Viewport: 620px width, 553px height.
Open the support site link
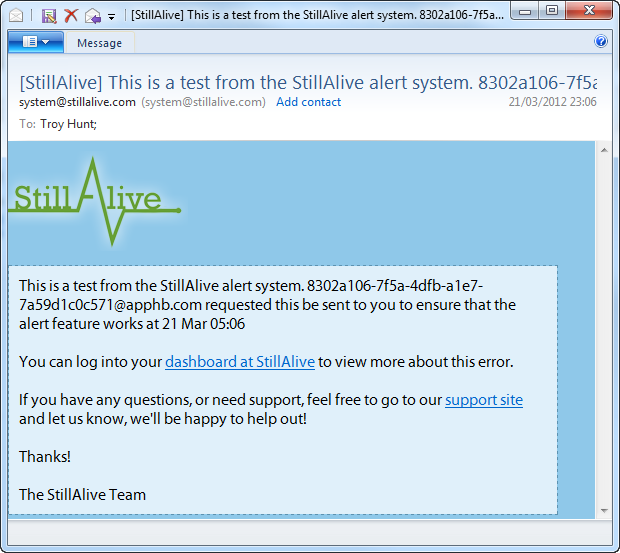click(x=484, y=400)
